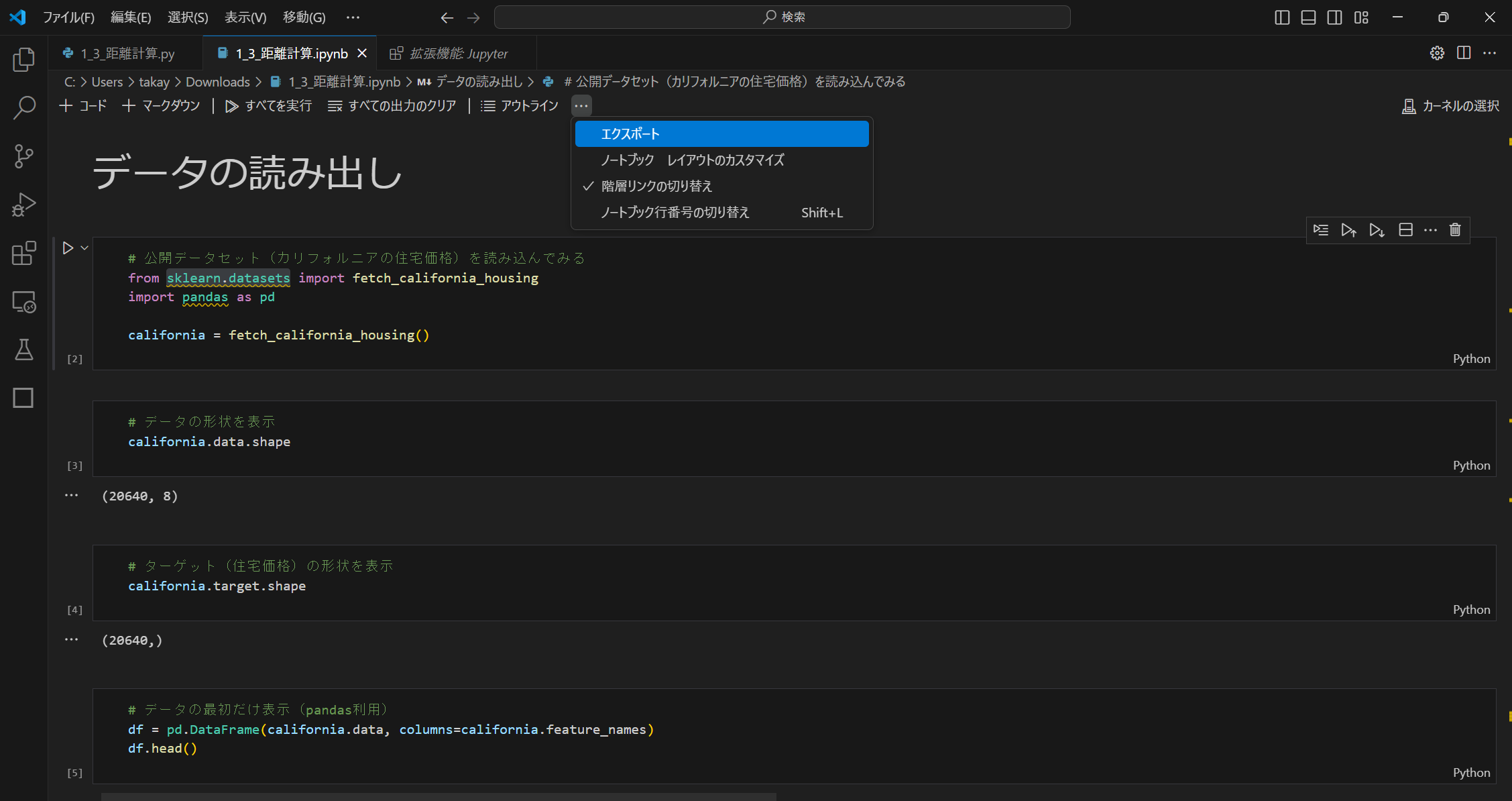Uncheck 階層リンクの切り替え menu option

pos(656,186)
